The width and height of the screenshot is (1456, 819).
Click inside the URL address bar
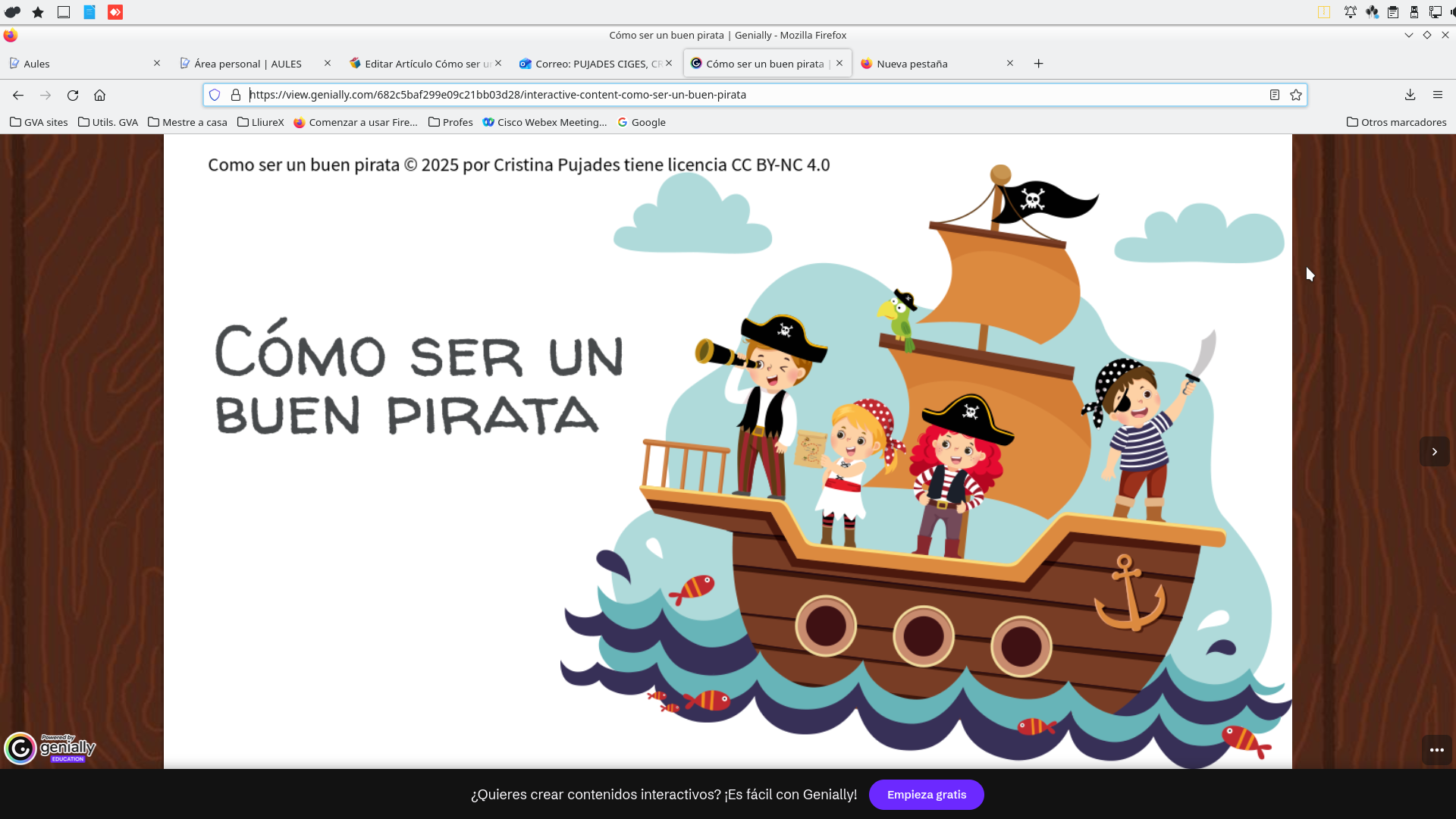point(682,95)
